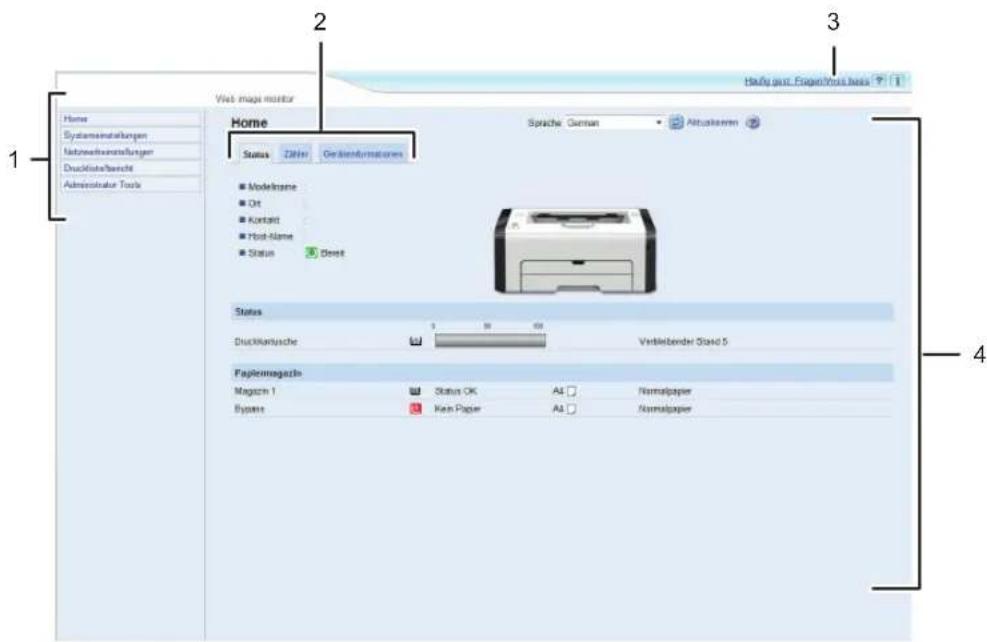The height and width of the screenshot is (642, 987).
Task: Click the question mark help icon in the header
Action: click(x=879, y=81)
